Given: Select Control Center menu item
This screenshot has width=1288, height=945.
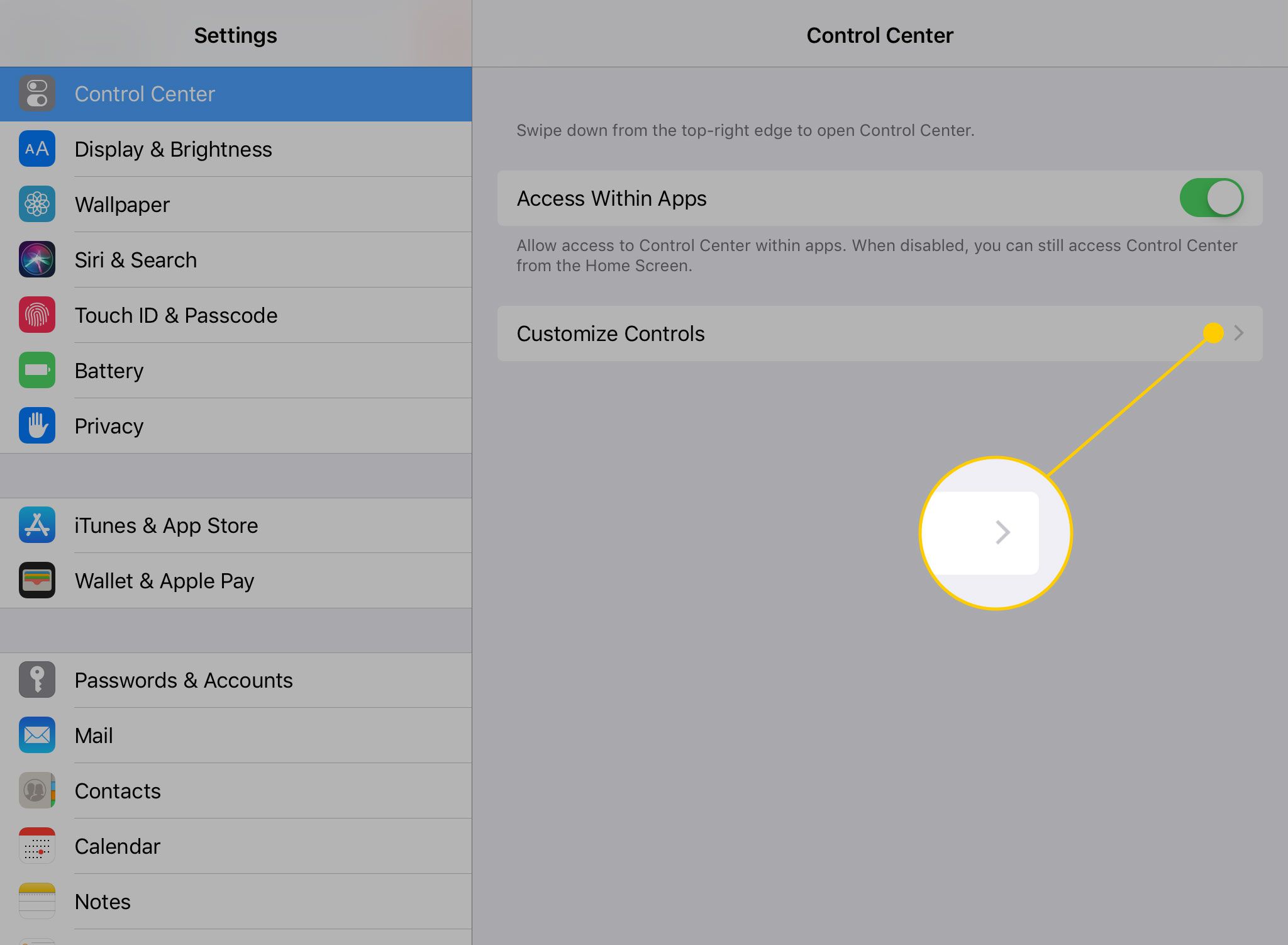Looking at the screenshot, I should (236, 94).
